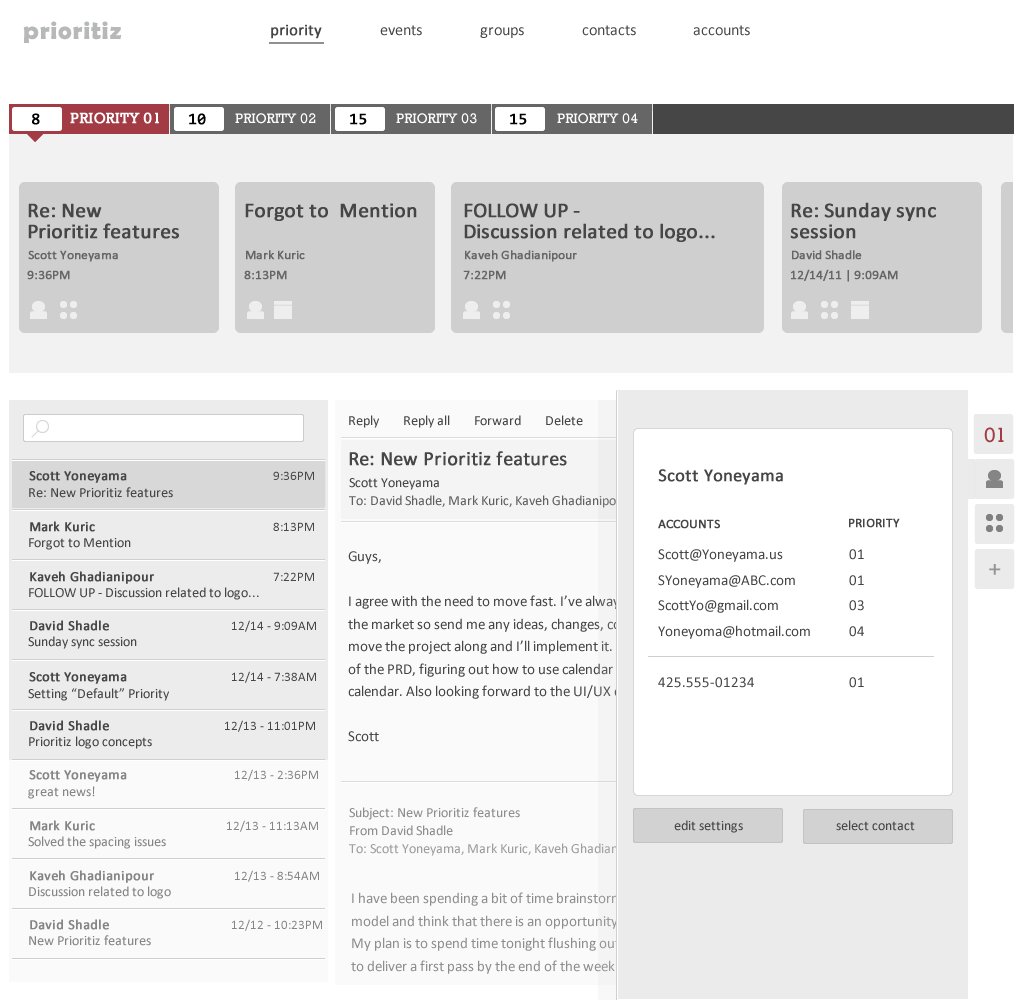Open the FOLLOW UP Discussion related to logo card

607,257
